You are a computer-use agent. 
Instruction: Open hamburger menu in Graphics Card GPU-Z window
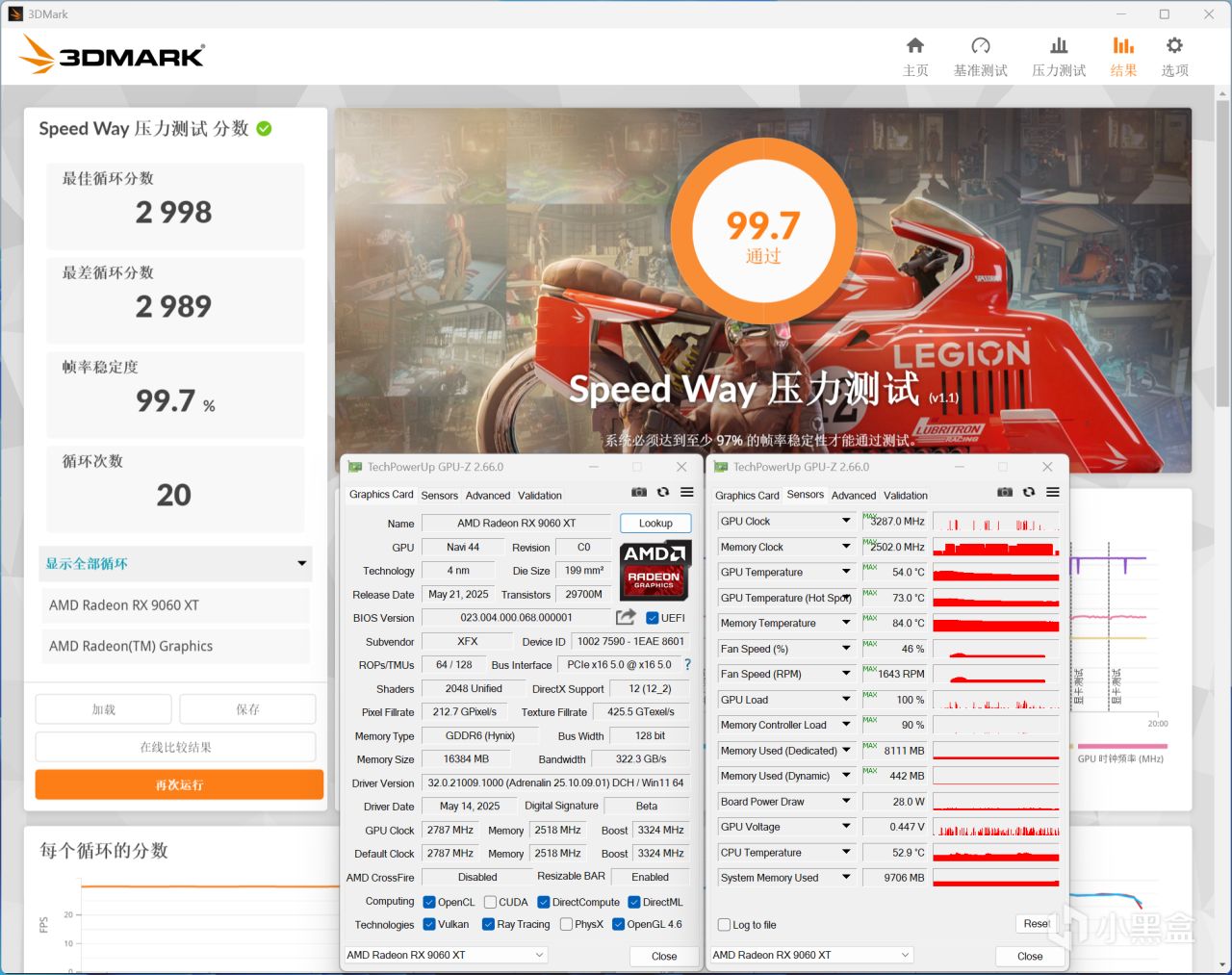pyautogui.click(x=687, y=492)
